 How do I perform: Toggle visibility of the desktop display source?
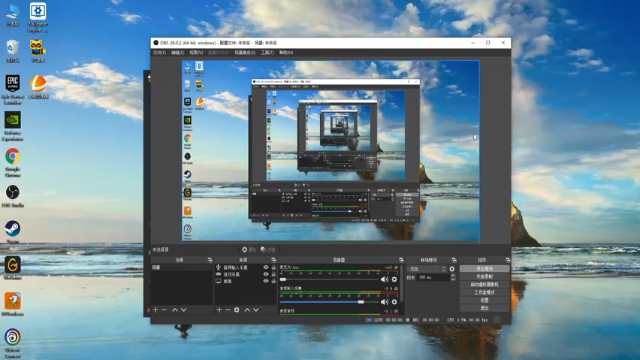point(266,281)
